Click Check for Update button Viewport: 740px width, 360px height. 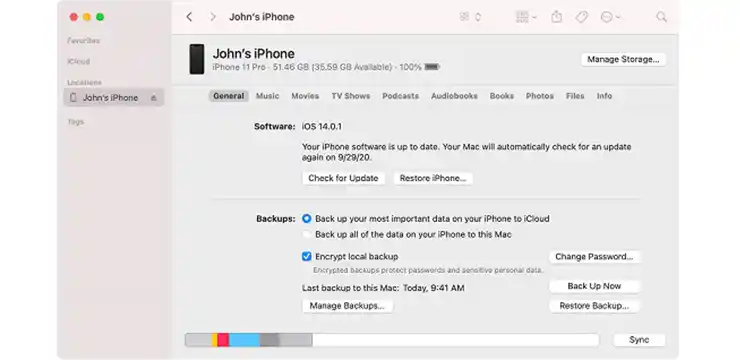click(x=343, y=178)
